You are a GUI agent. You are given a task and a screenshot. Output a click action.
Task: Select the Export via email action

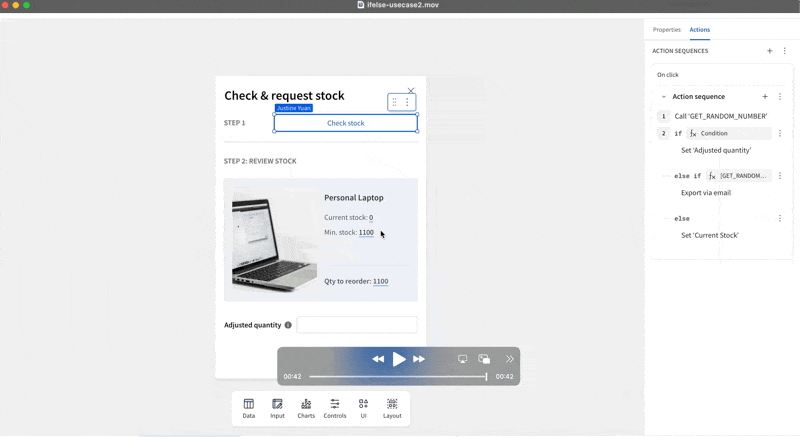(x=706, y=193)
